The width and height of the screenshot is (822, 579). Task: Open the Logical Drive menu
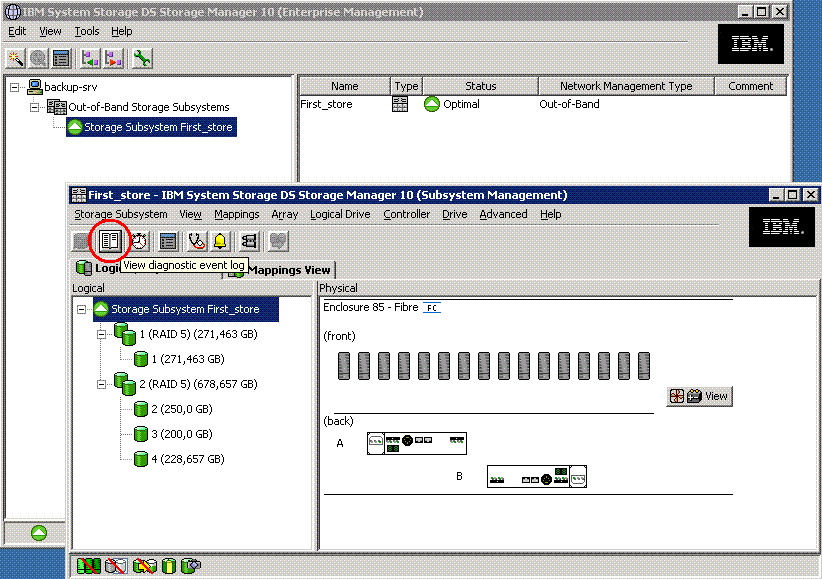(x=340, y=214)
